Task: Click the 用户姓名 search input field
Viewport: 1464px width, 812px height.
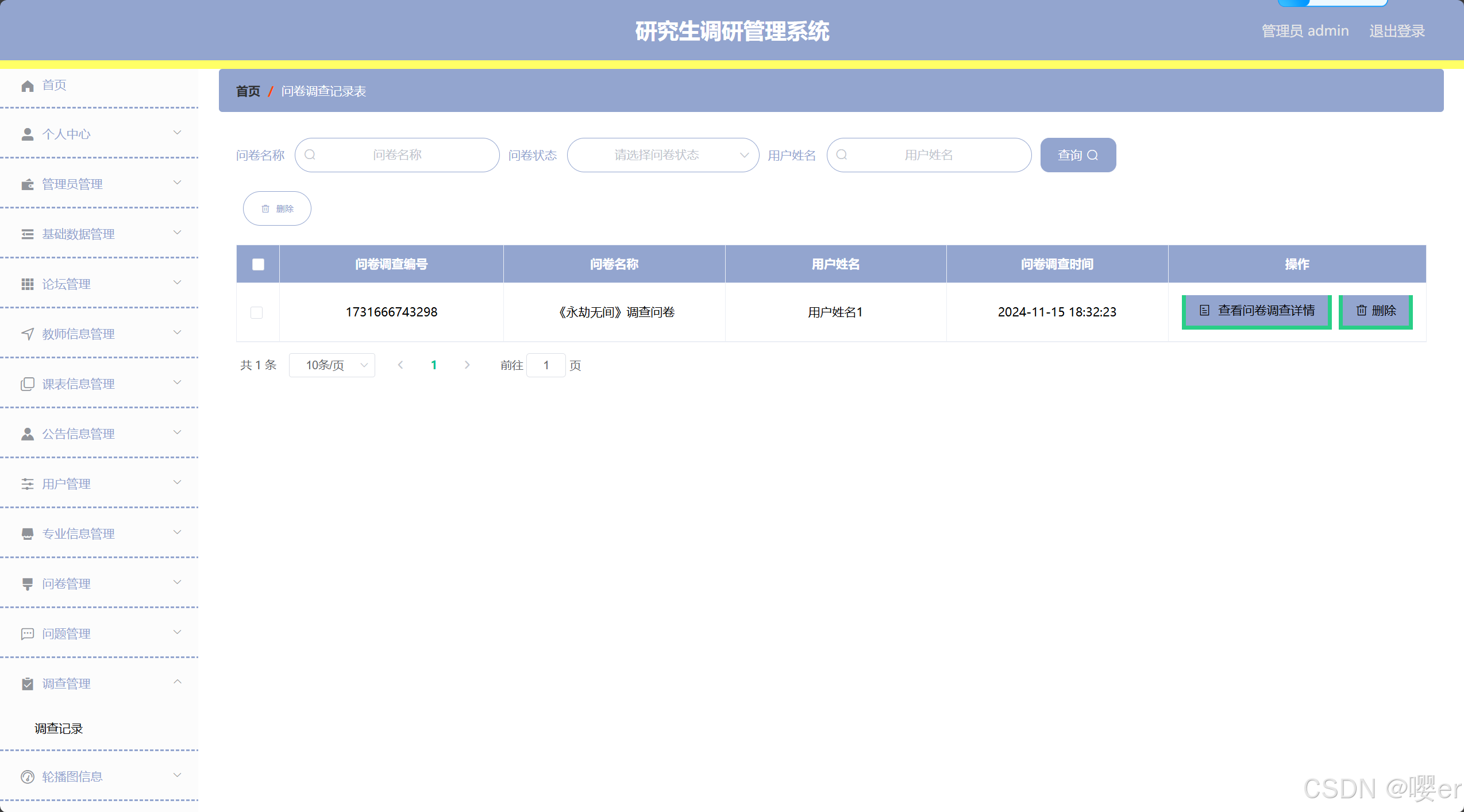Action: tap(929, 155)
